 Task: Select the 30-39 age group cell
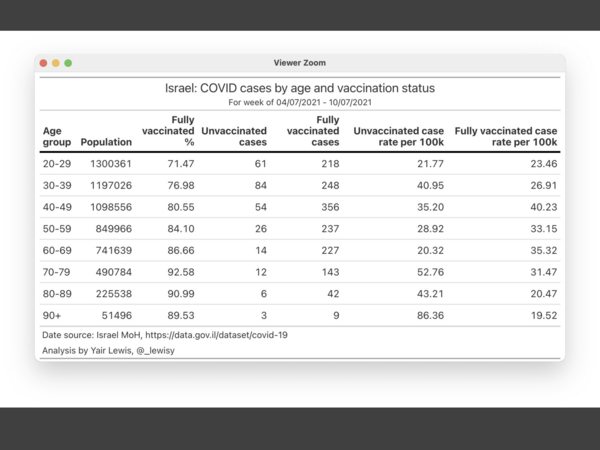click(57, 186)
